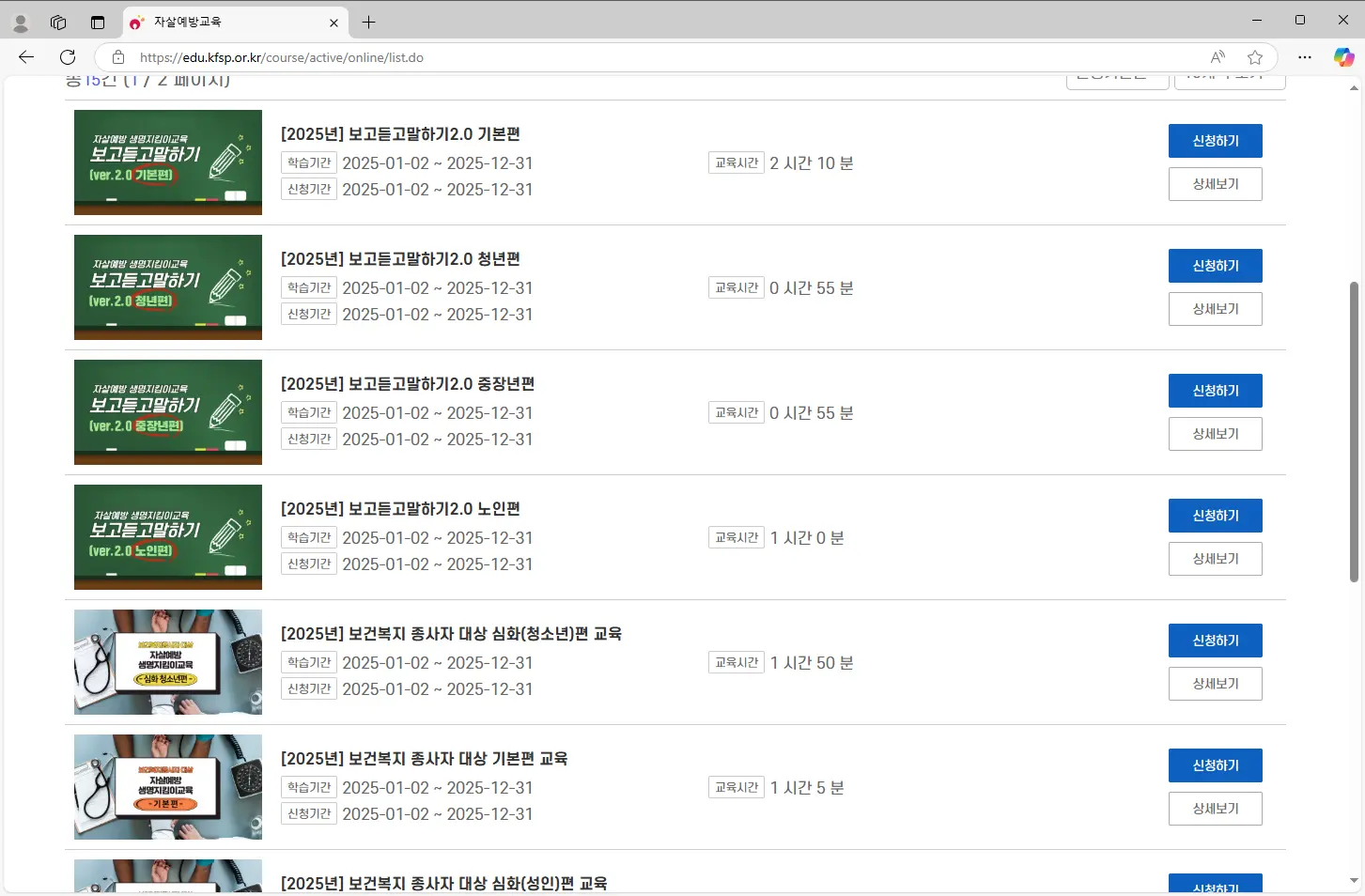The image size is (1365, 896).
Task: Apply for 보고듣고말하기2.0 청년편 course
Action: point(1215,266)
